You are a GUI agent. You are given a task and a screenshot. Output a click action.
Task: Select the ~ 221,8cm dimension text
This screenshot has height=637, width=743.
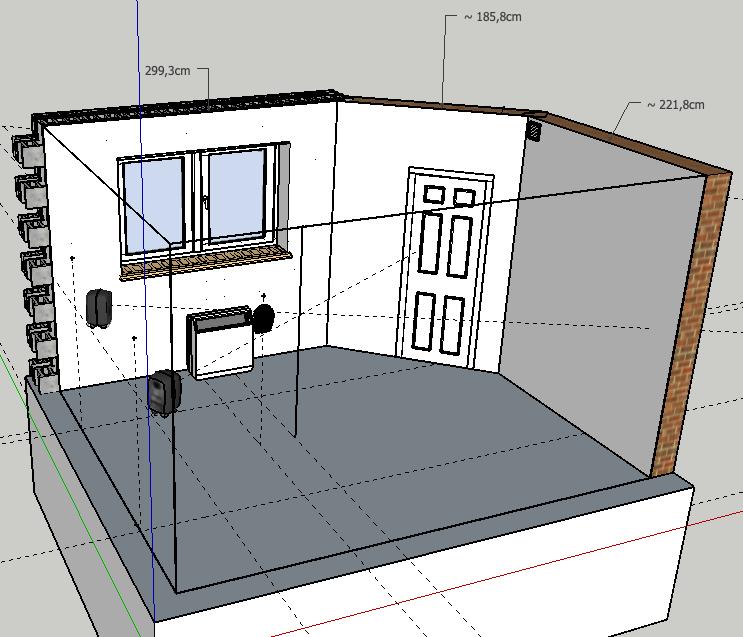[x=675, y=105]
